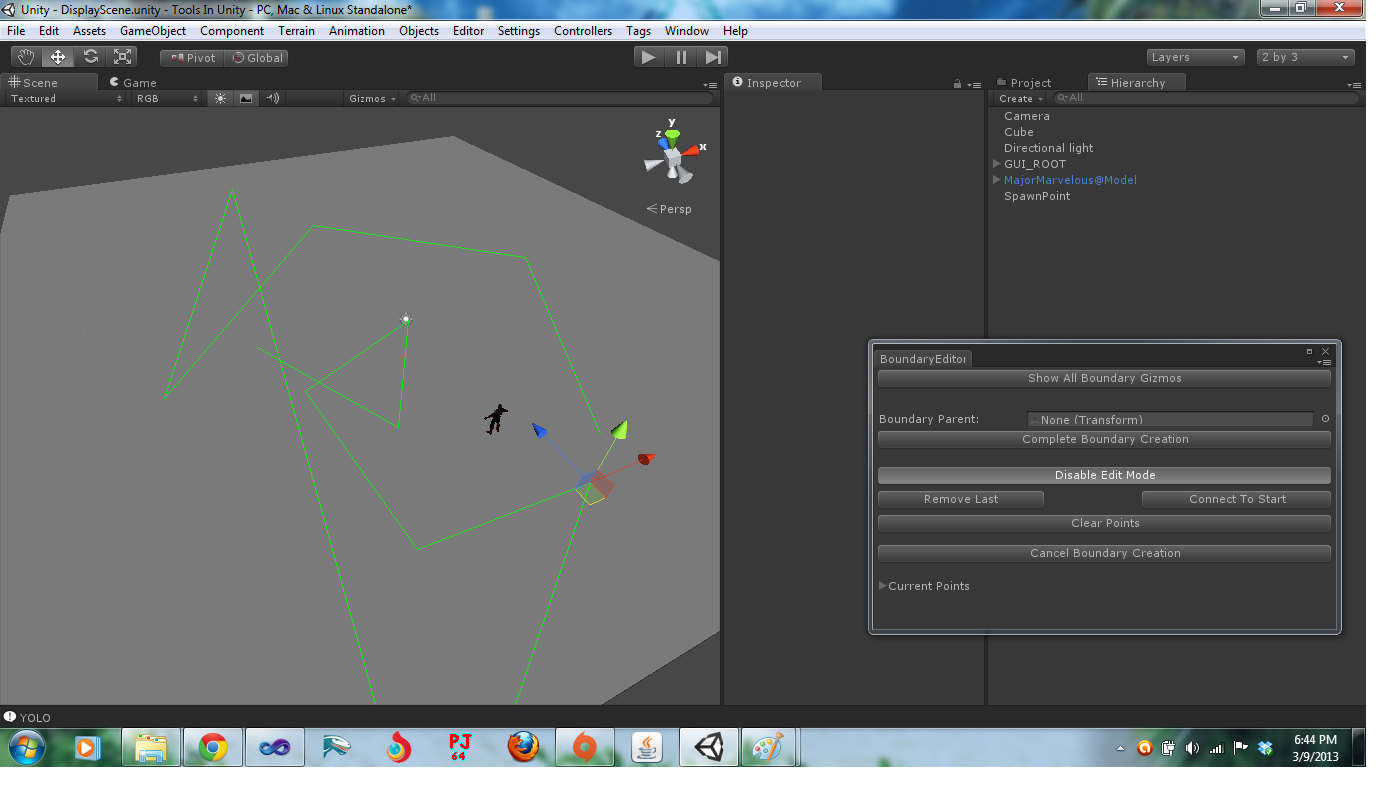Click the Scene view search field
Image resolution: width=1376 pixels, height=792 pixels.
click(x=560, y=98)
